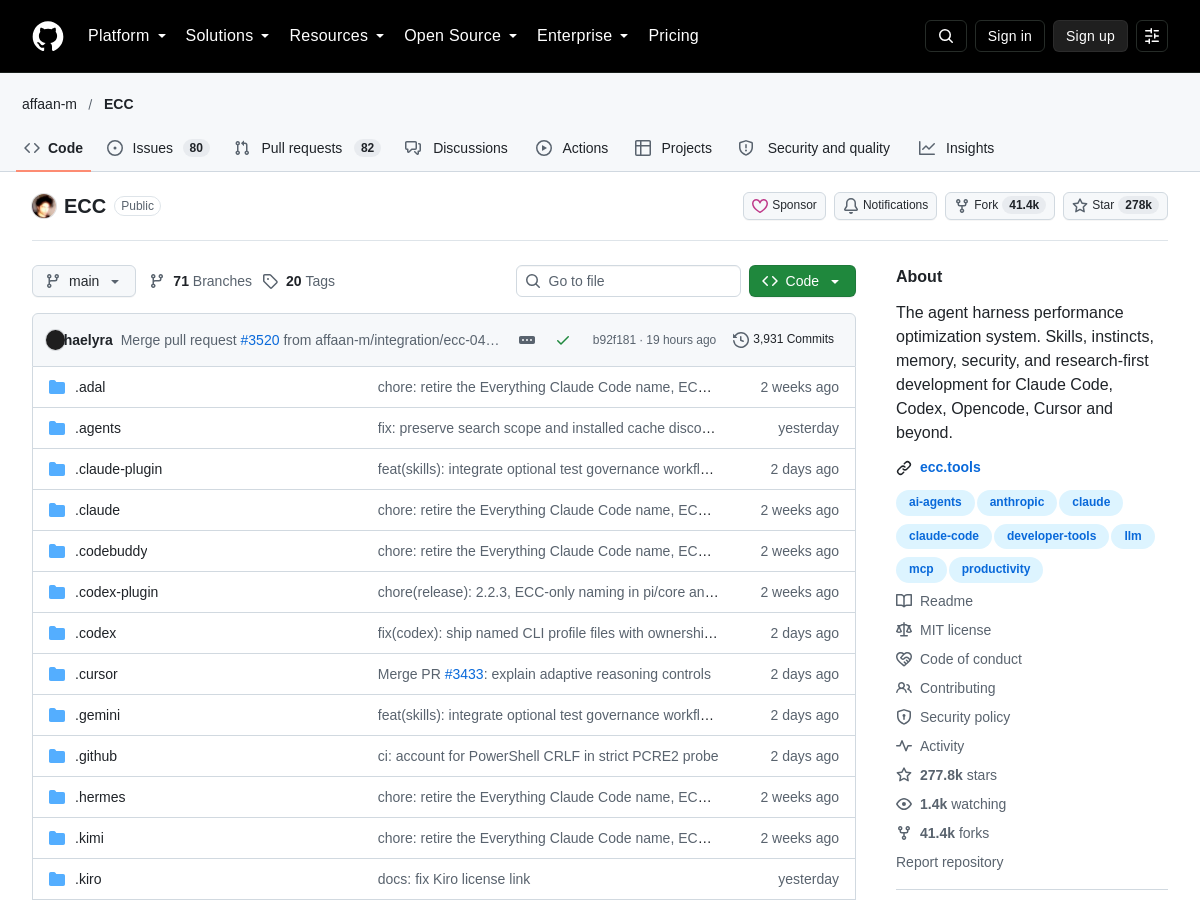This screenshot has height=900, width=1200.
Task: Open the Pricing page link
Action: (x=673, y=36)
